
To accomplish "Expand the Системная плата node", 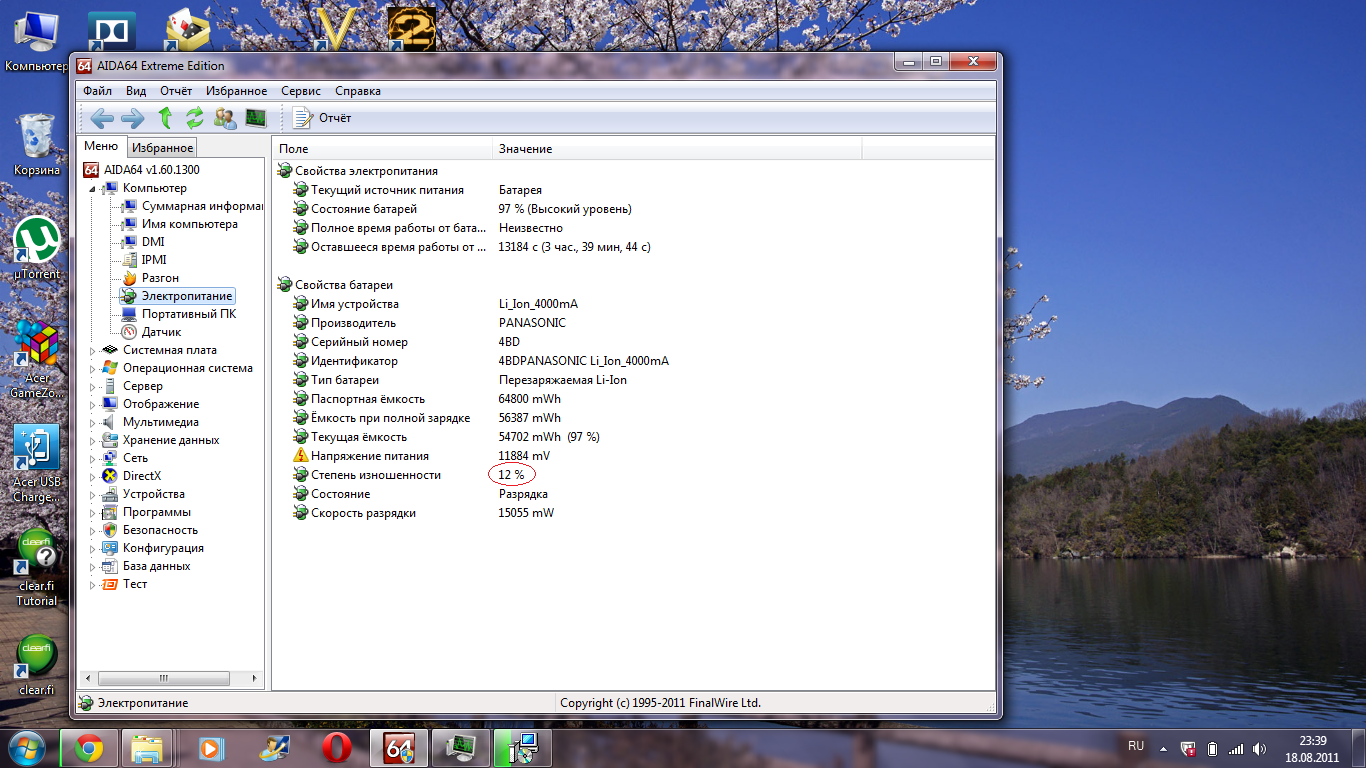I will (x=93, y=351).
